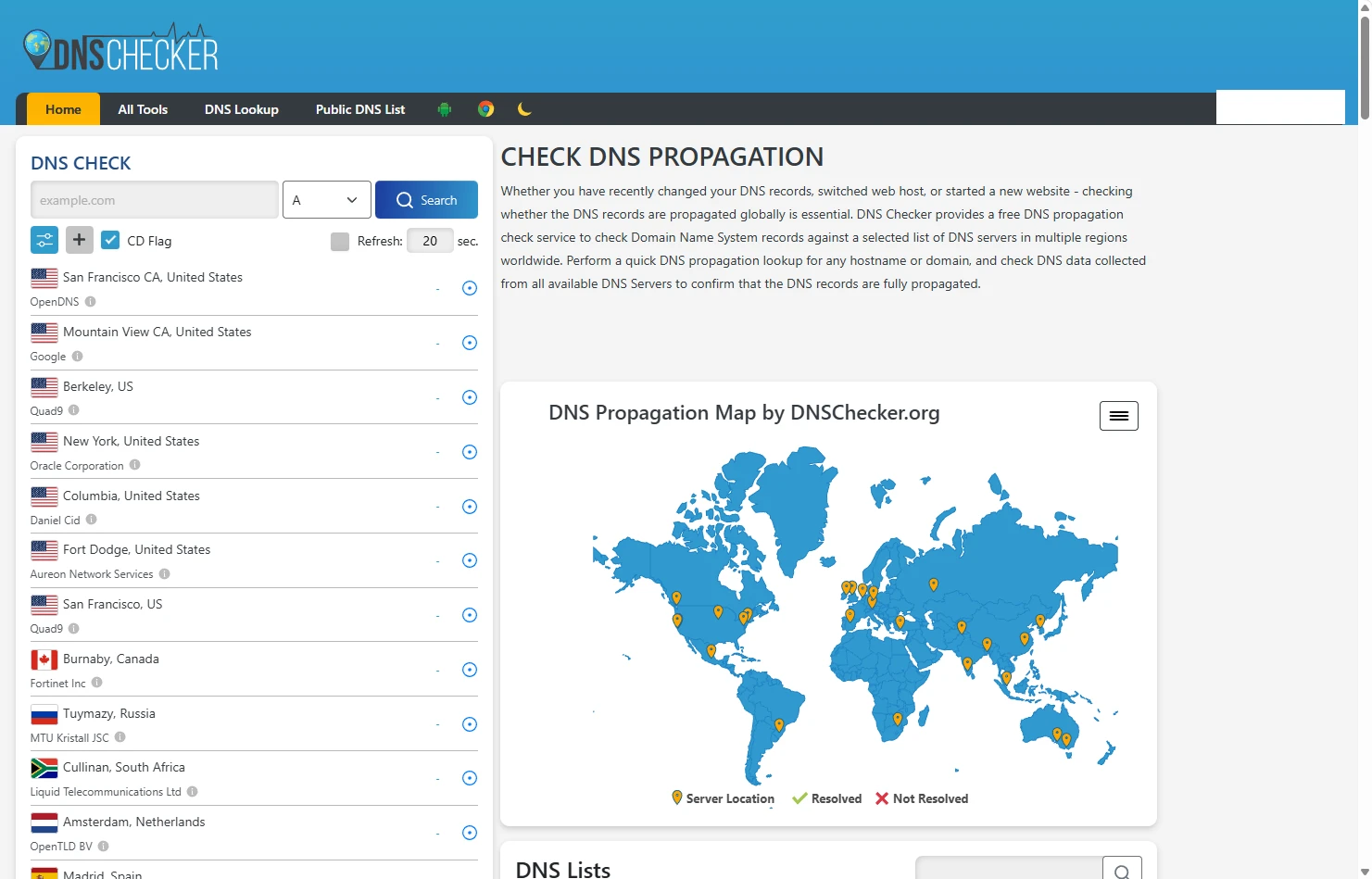Click the Android app icon in navbar

tap(445, 108)
